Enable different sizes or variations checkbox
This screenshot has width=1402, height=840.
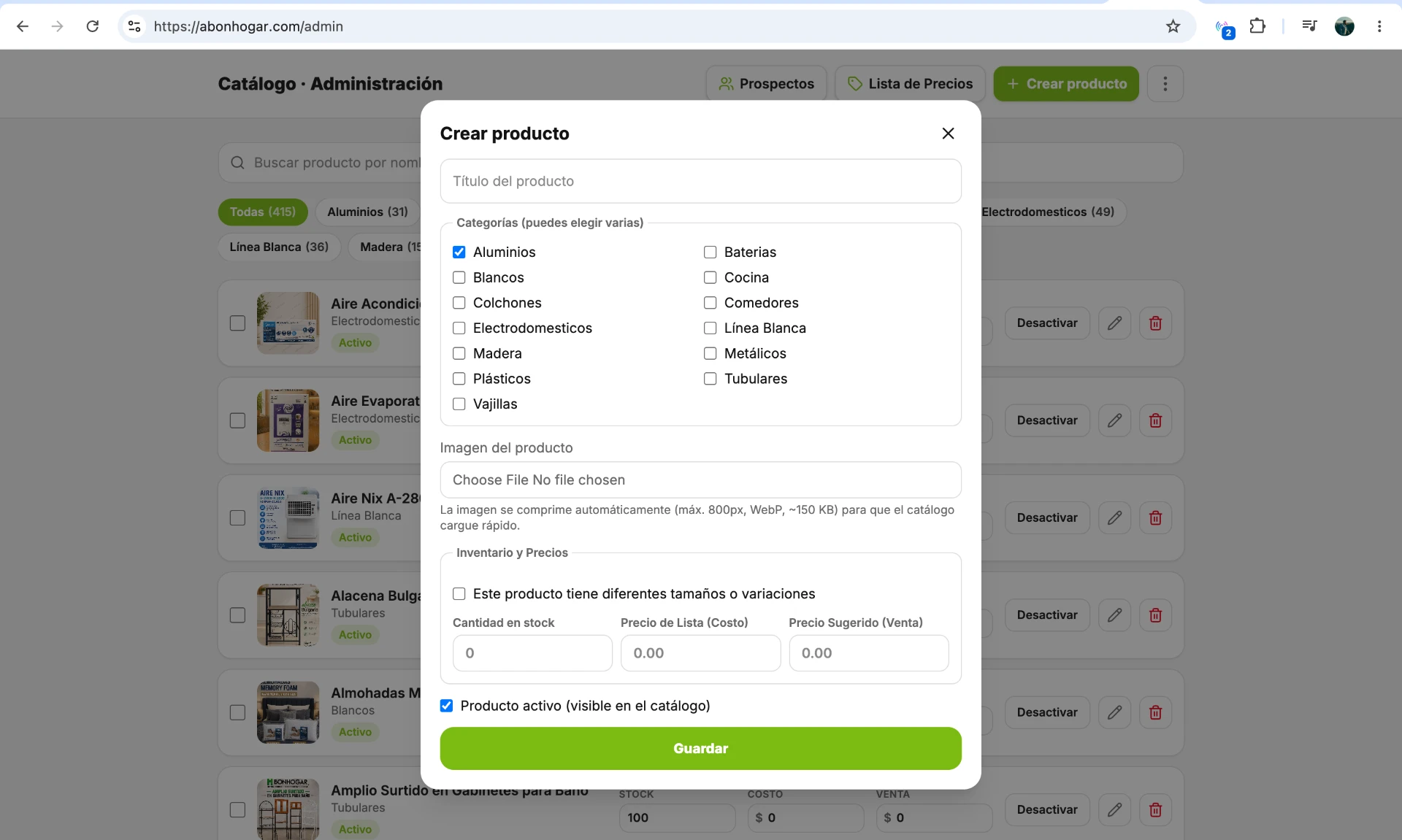[x=459, y=594]
